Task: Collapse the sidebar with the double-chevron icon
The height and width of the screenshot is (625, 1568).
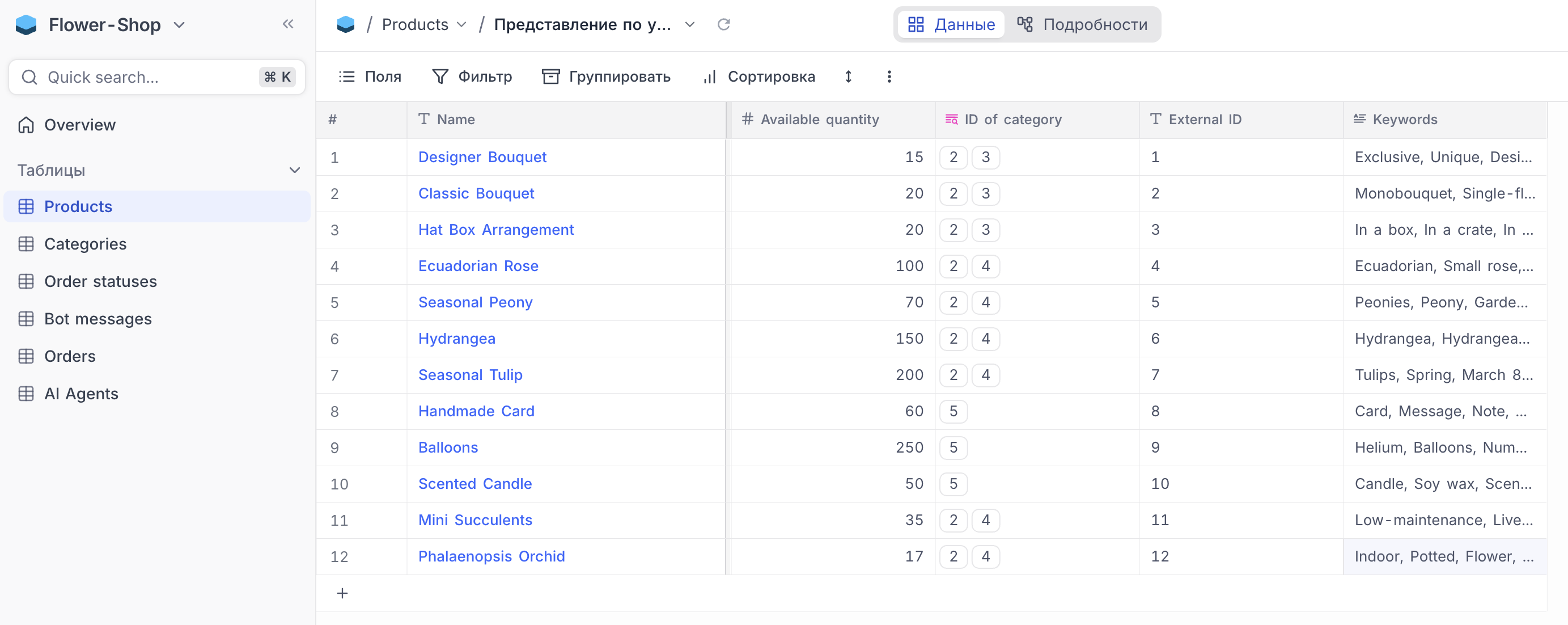Action: click(288, 24)
